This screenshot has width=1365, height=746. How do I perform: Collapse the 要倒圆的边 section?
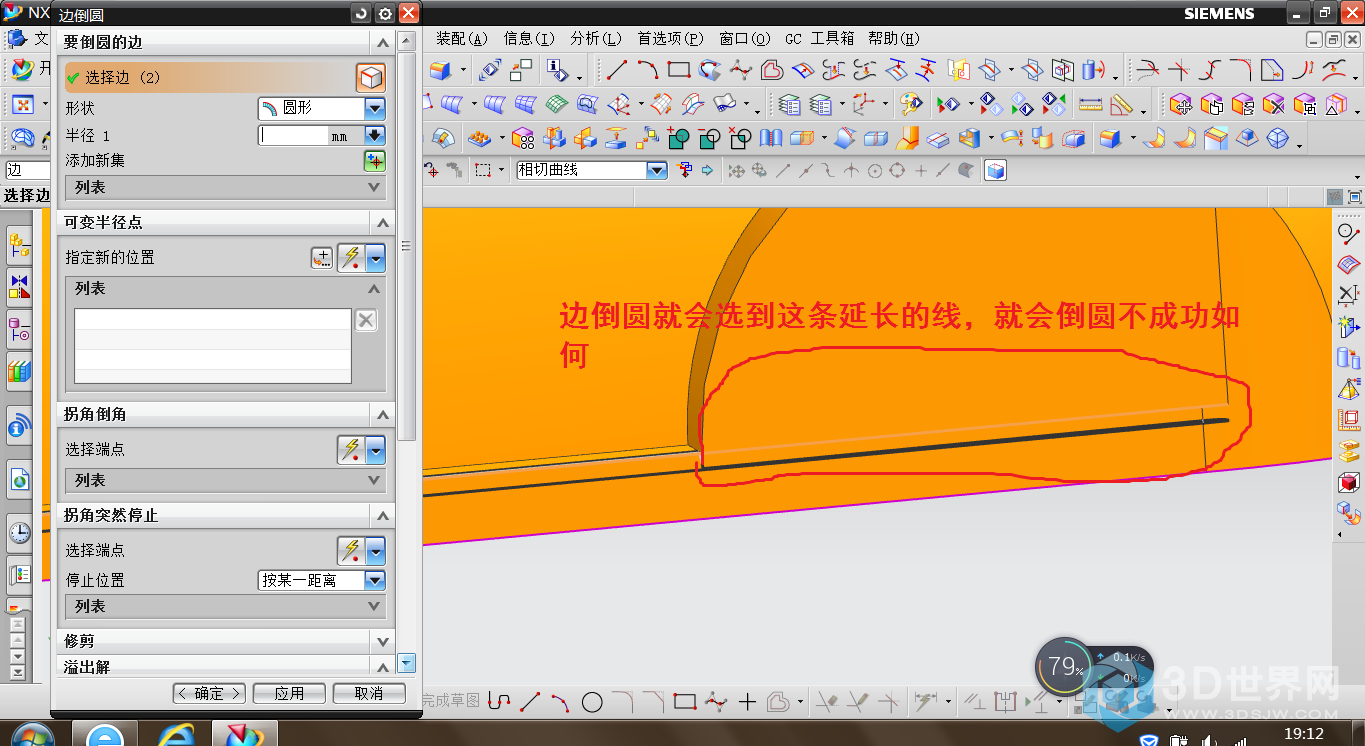(x=381, y=42)
